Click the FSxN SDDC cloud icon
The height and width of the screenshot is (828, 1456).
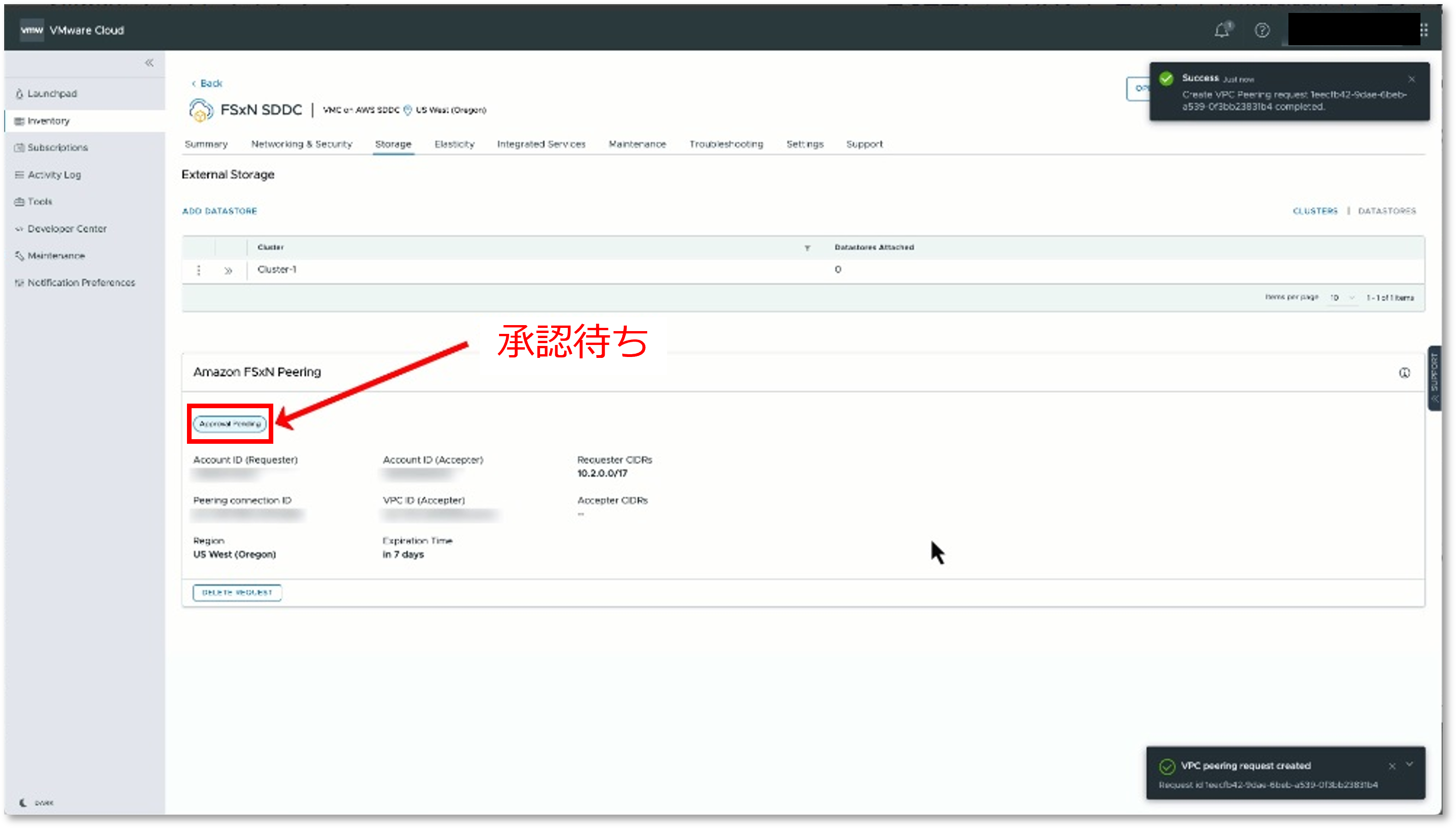point(201,110)
